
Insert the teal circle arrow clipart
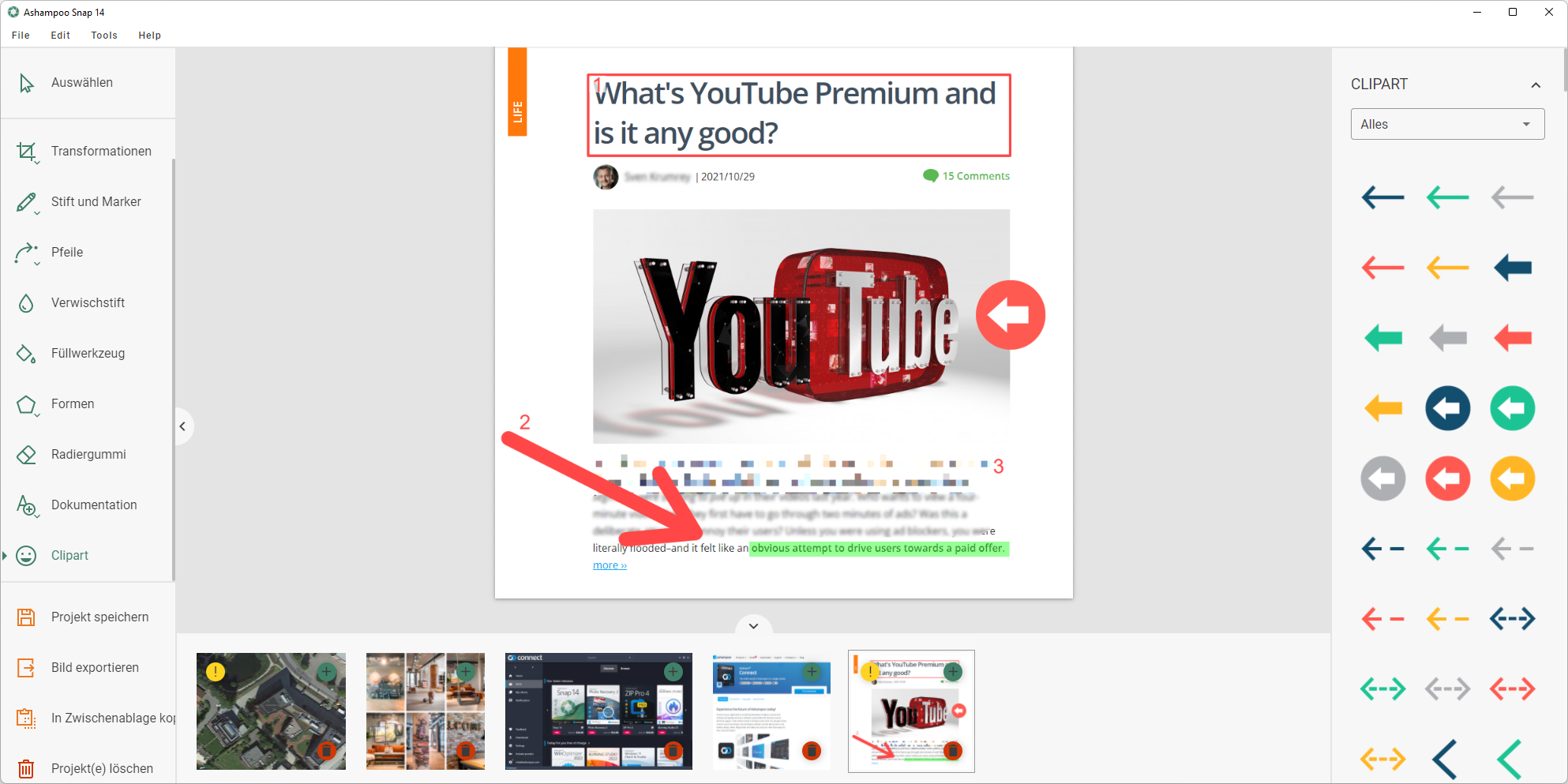[1513, 408]
